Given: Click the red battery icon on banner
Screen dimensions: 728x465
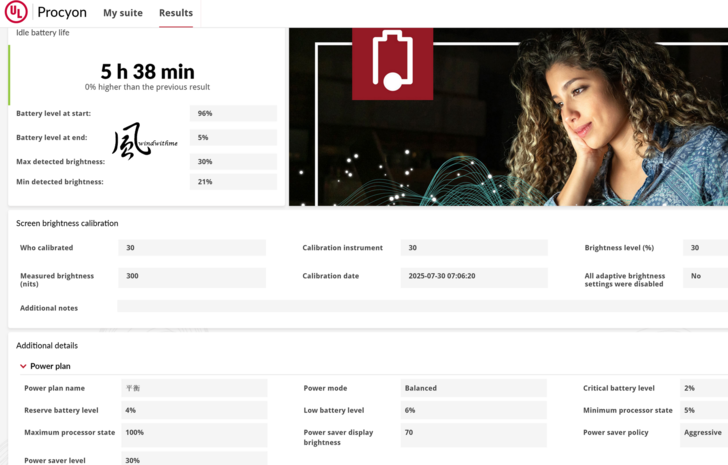Looking at the screenshot, I should pos(392,62).
